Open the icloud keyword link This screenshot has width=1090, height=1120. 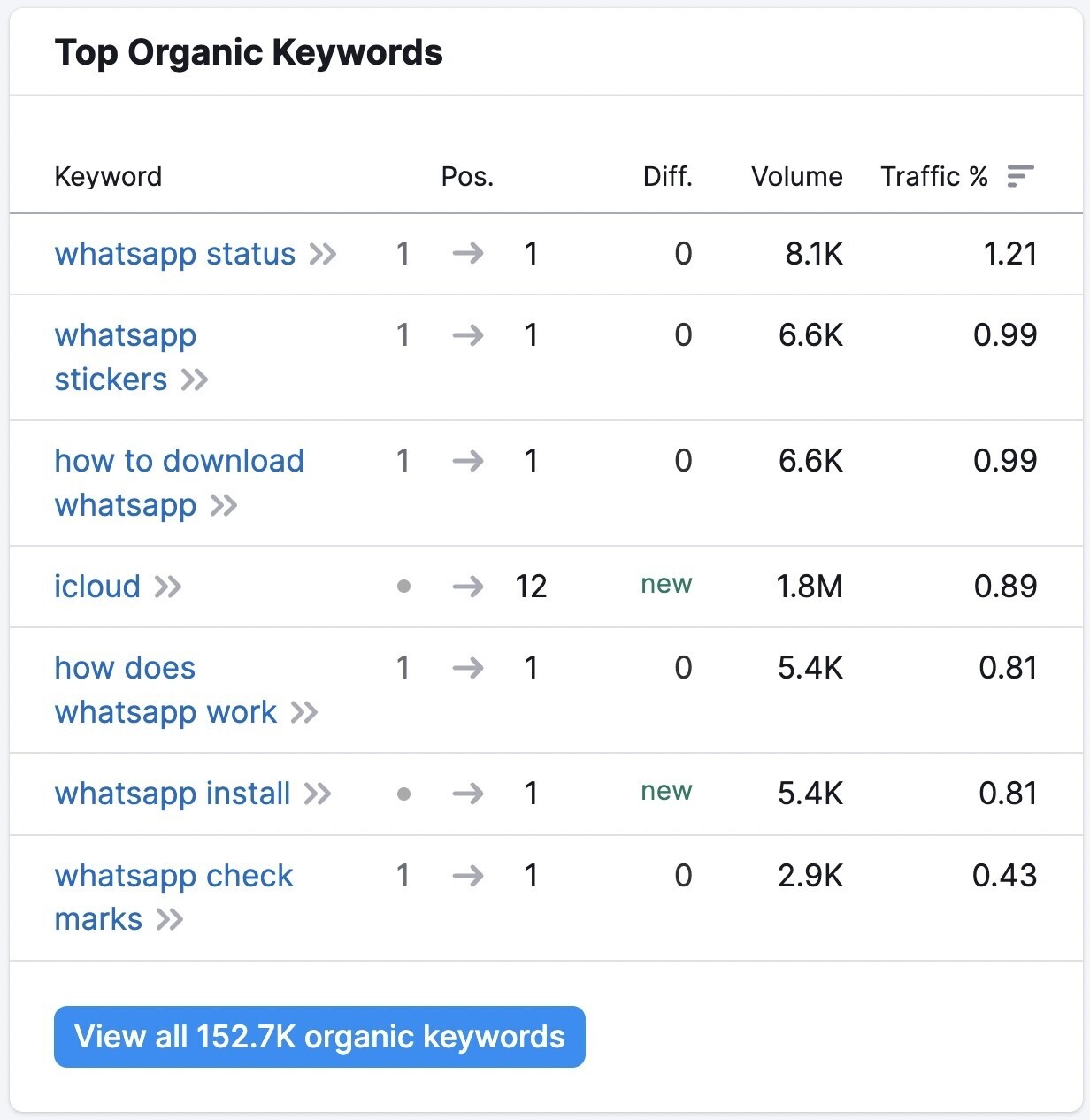pos(97,587)
